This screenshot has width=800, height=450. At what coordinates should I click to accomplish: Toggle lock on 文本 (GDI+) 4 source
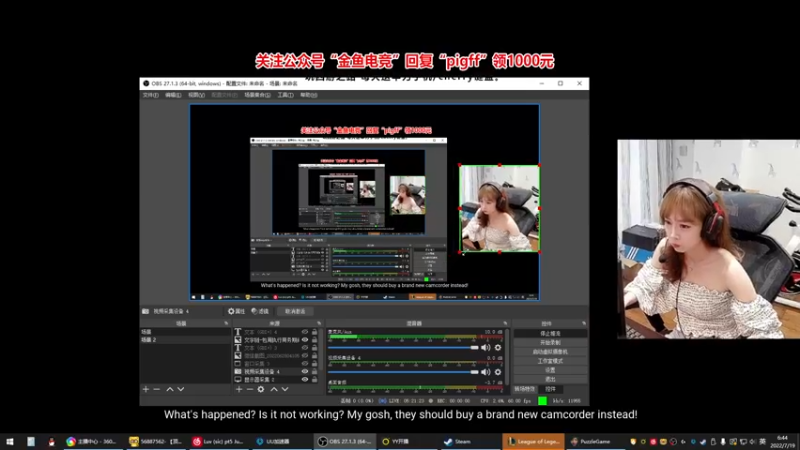click(314, 332)
